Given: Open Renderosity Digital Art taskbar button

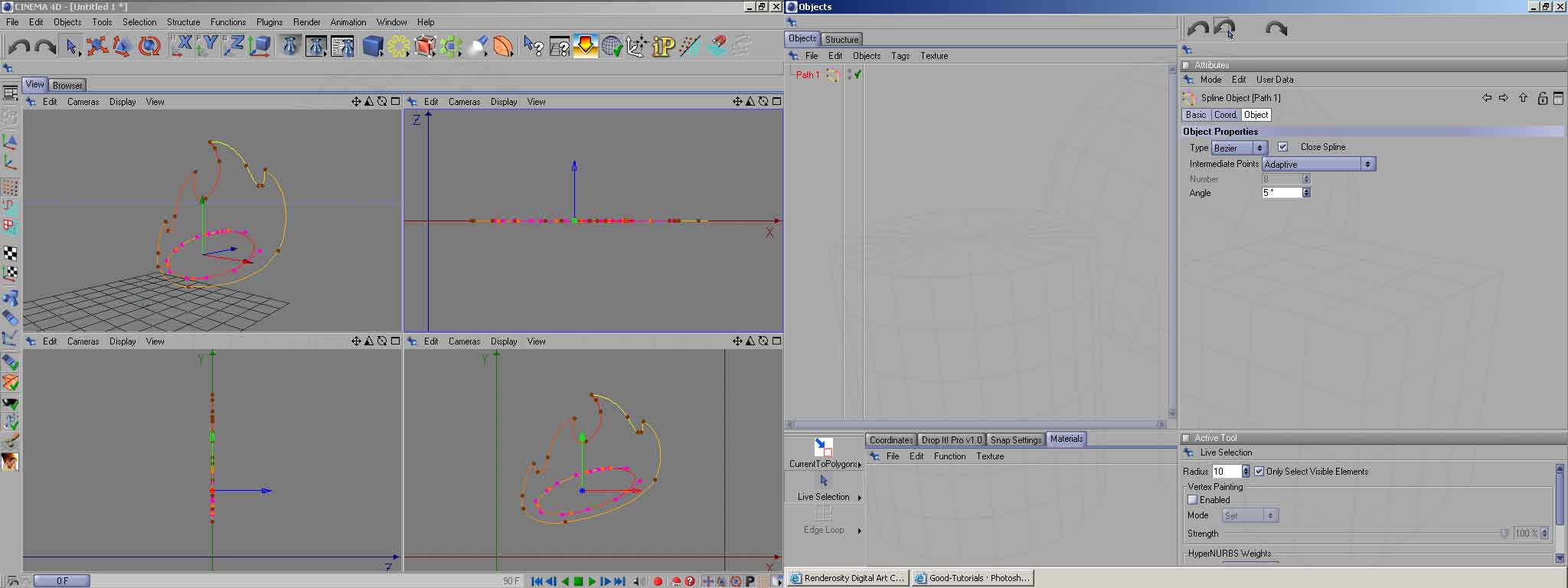Looking at the screenshot, I should [848, 578].
